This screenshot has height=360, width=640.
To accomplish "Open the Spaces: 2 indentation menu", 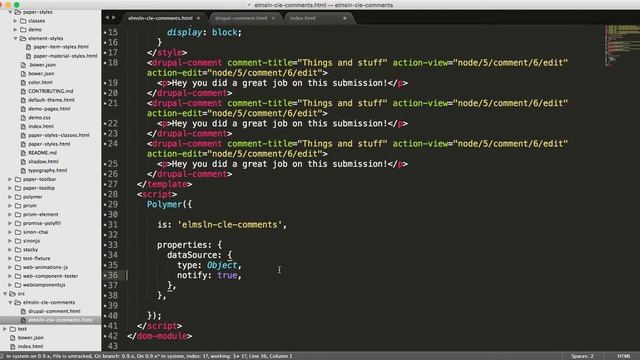I will pyautogui.click(x=582, y=356).
